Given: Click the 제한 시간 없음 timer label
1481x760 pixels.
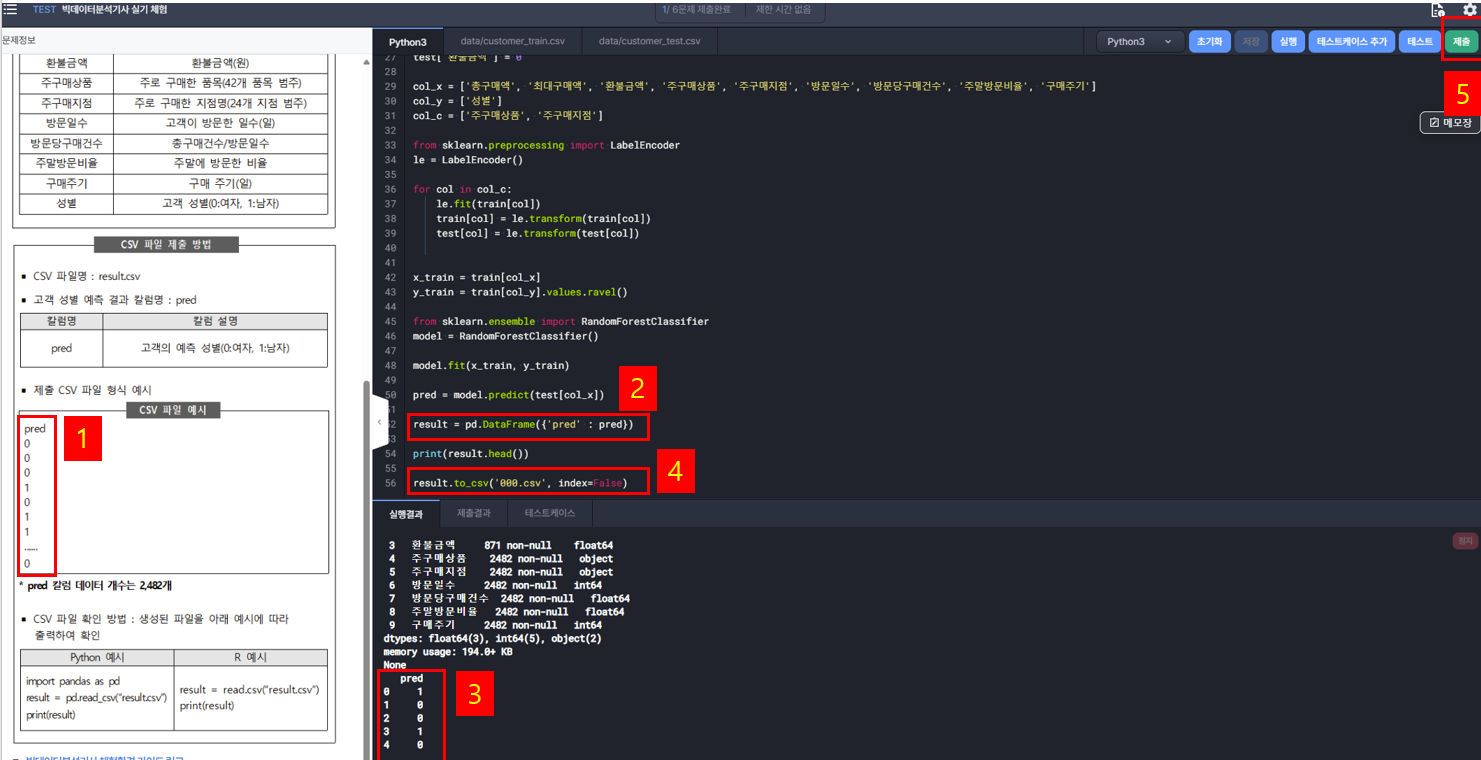Looking at the screenshot, I should coord(784,10).
